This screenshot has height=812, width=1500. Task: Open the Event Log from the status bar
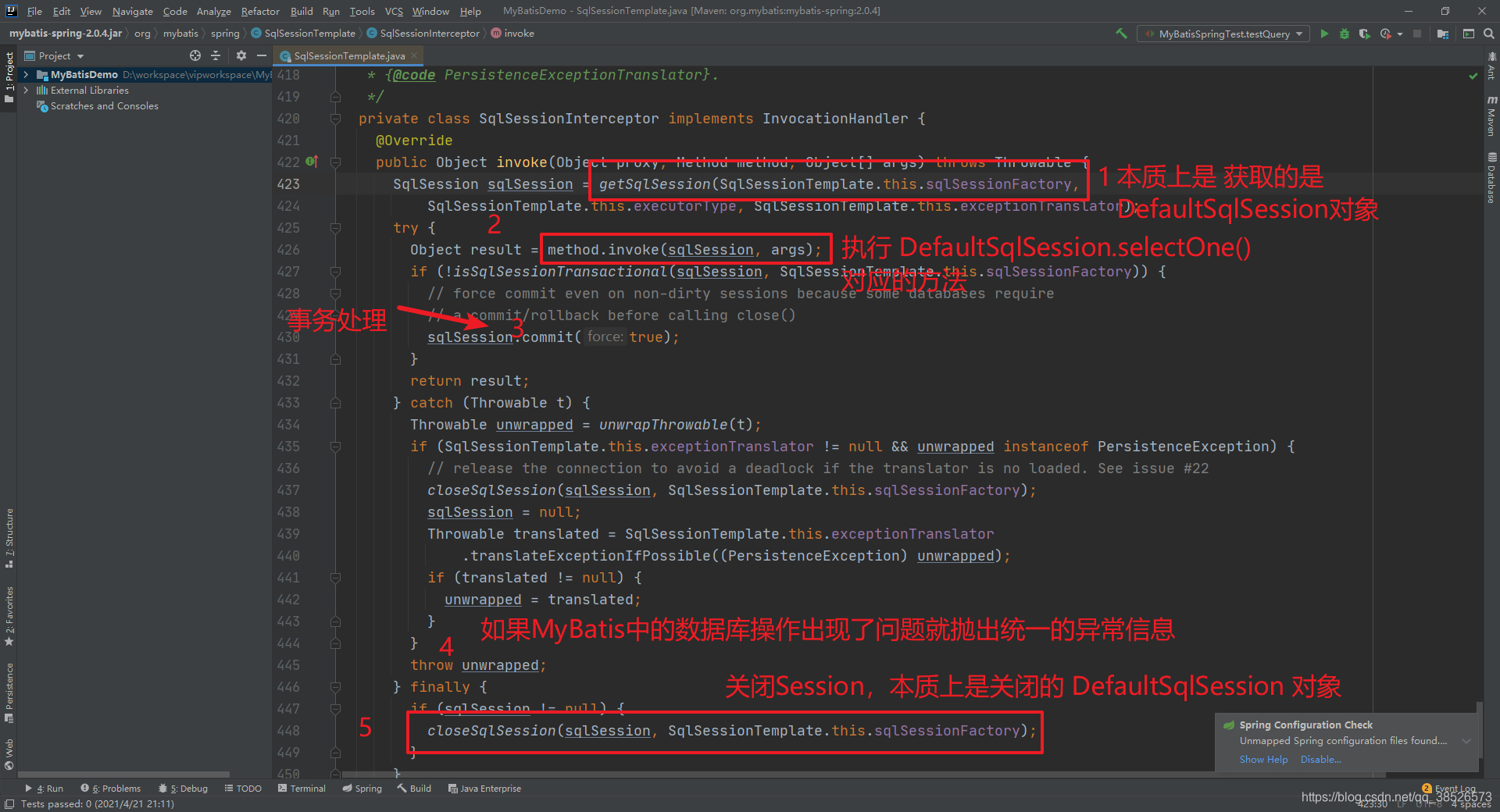click(x=1449, y=789)
